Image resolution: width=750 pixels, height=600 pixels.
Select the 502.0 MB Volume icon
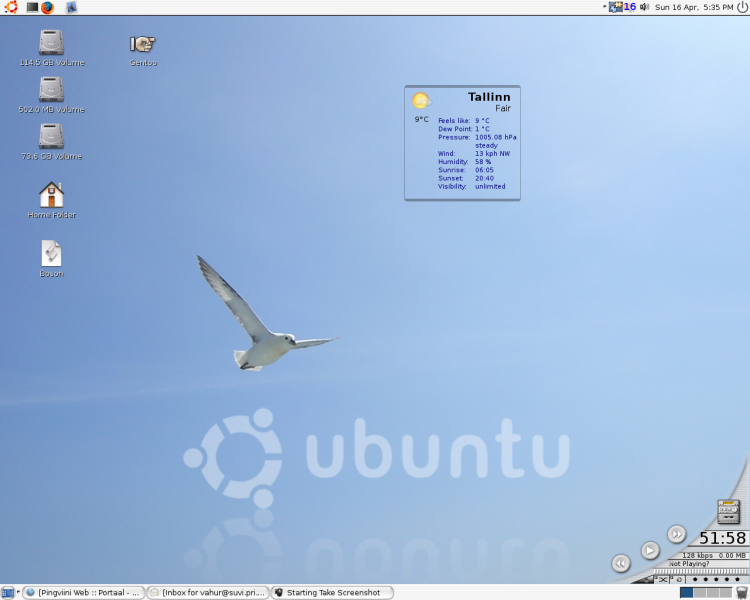[x=52, y=95]
